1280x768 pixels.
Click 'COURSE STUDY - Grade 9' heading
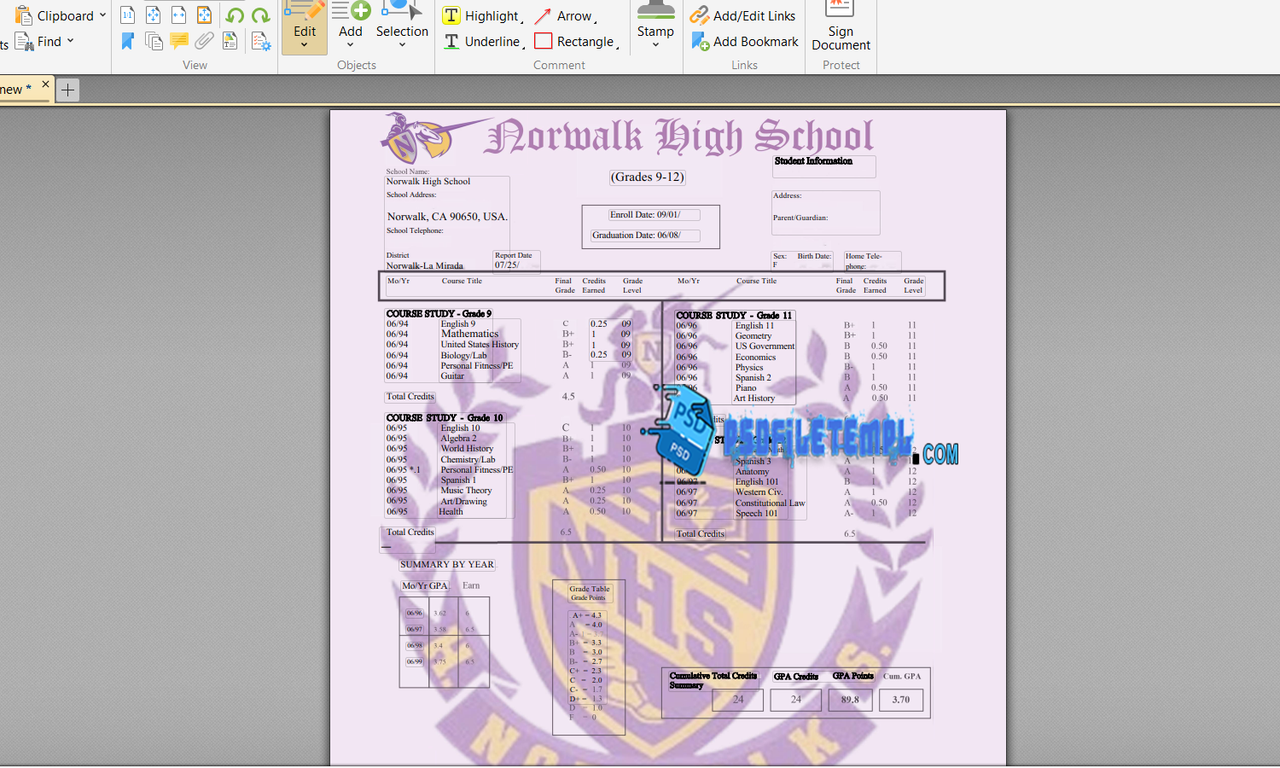coord(439,314)
